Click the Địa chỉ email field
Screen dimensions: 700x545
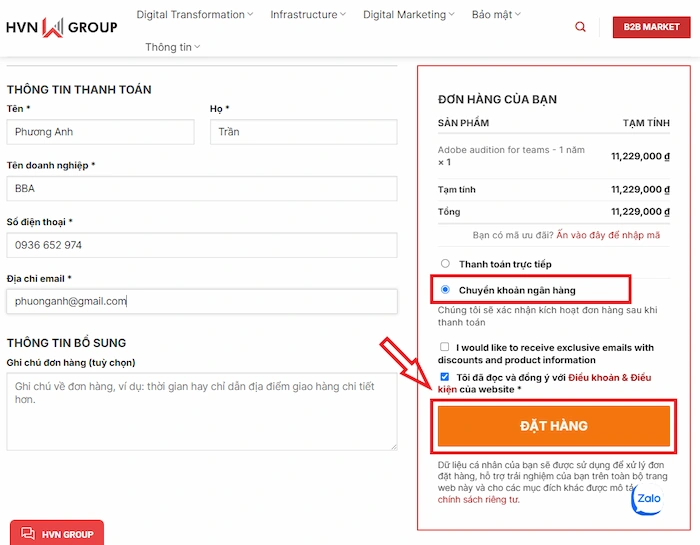(201, 300)
